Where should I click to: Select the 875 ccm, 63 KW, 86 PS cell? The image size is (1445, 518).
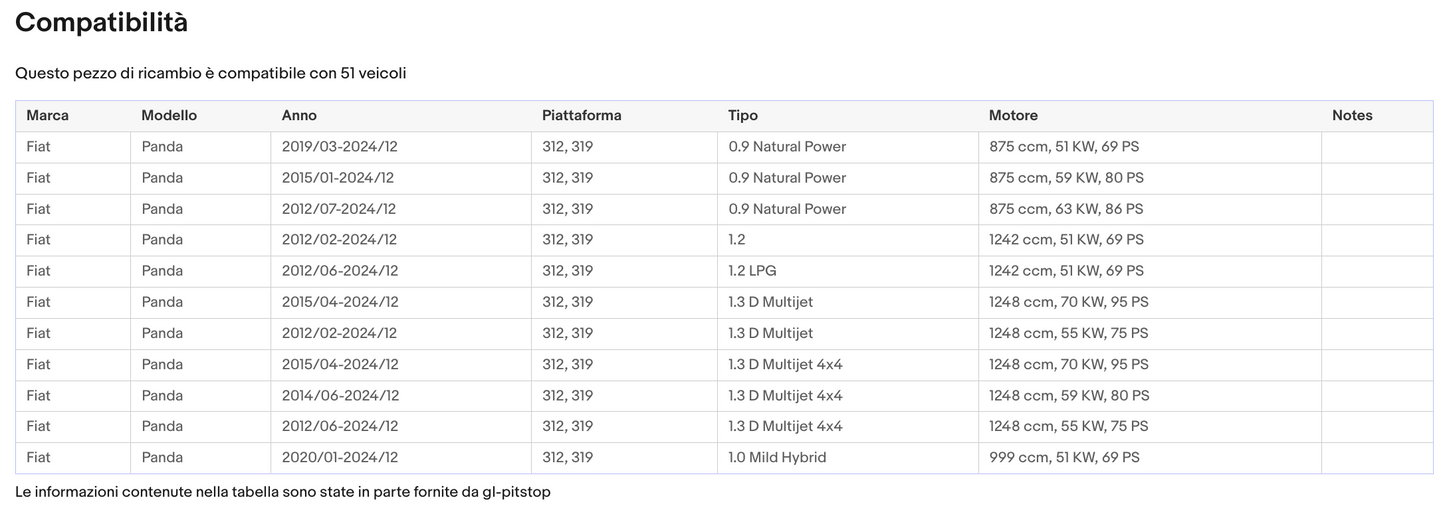pos(1066,209)
